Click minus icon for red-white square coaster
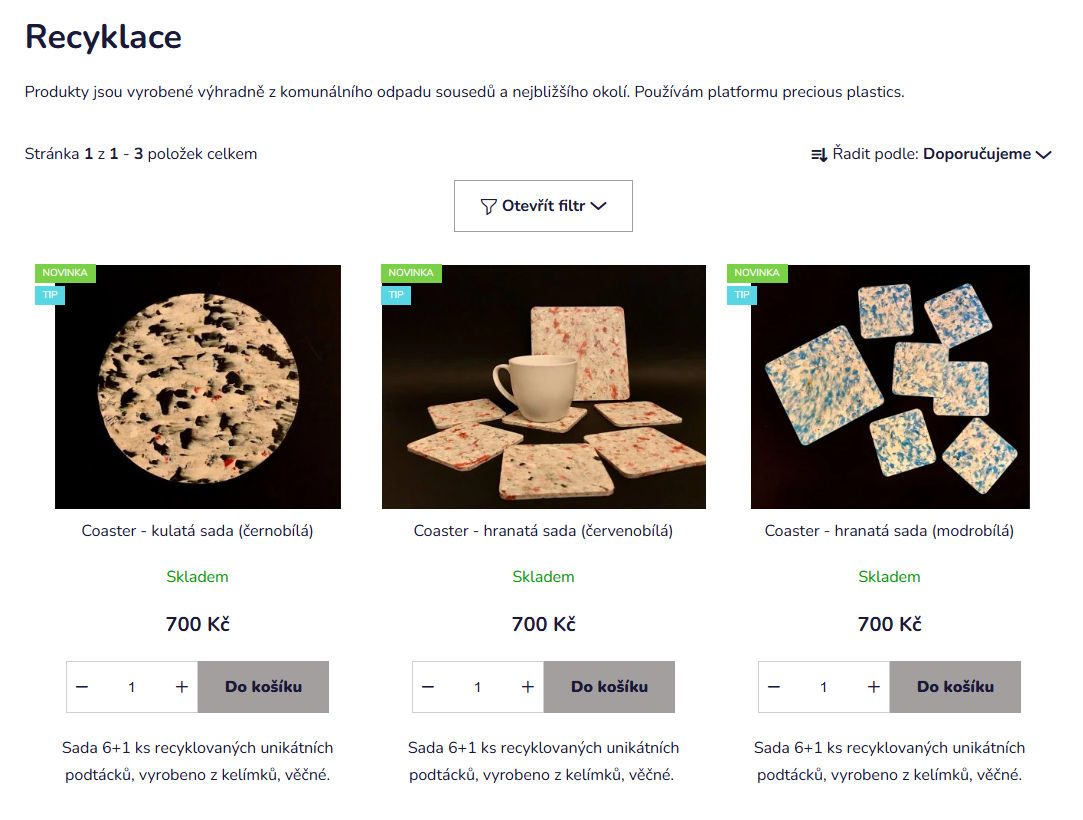Image resolution: width=1083 pixels, height=820 pixels. pyautogui.click(x=429, y=687)
